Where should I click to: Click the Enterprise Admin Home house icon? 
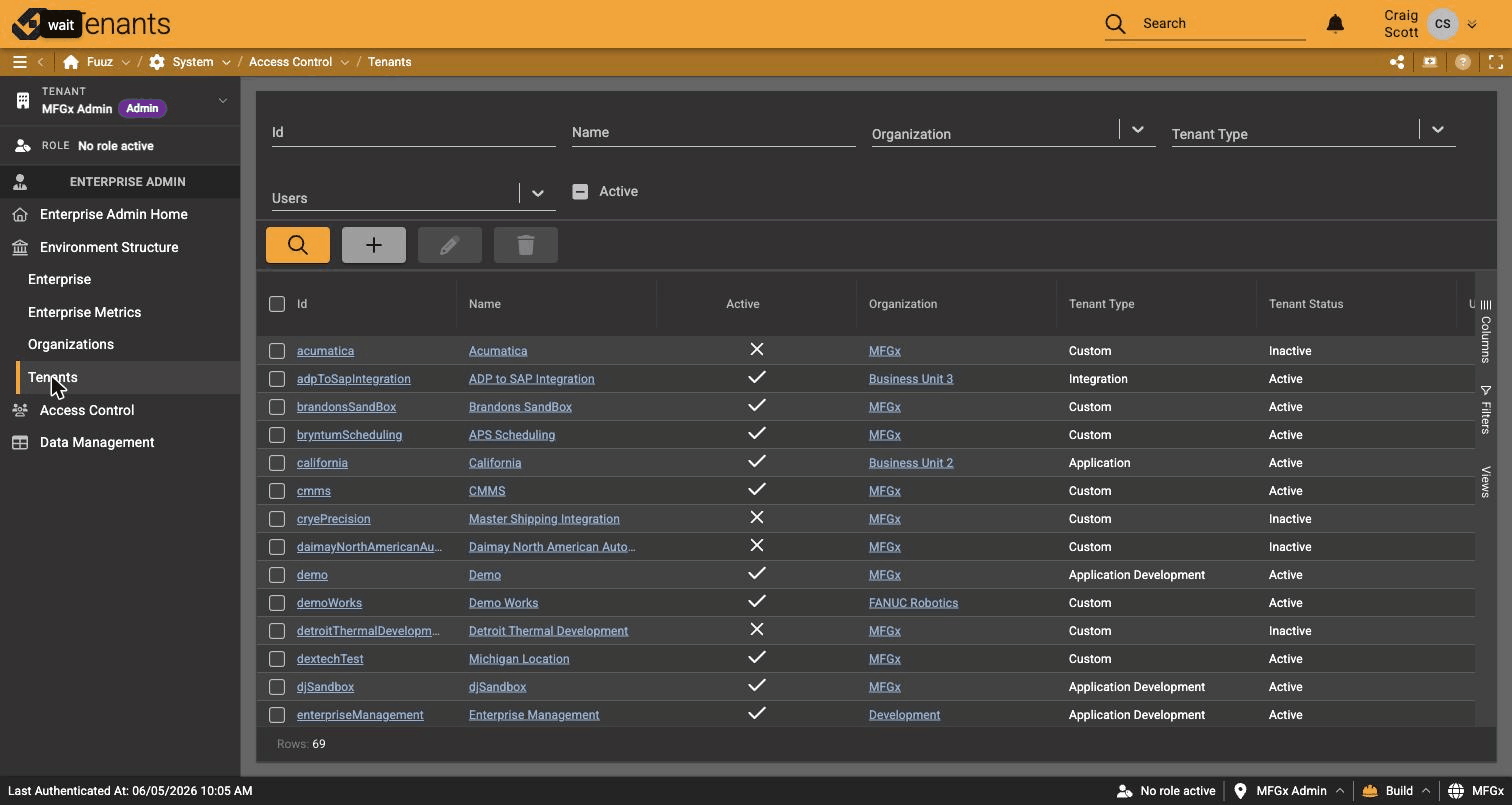[20, 214]
